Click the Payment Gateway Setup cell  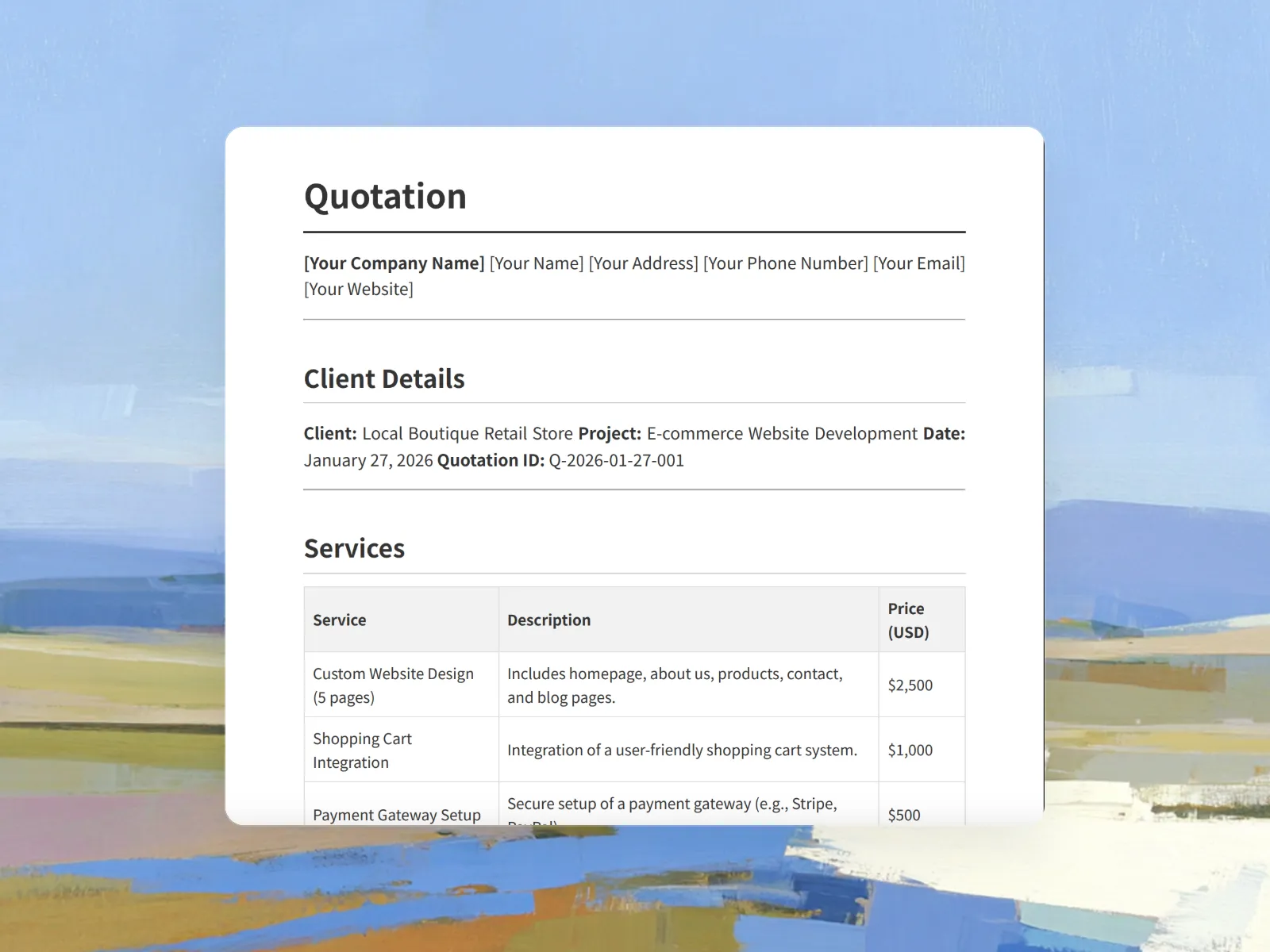tap(396, 815)
